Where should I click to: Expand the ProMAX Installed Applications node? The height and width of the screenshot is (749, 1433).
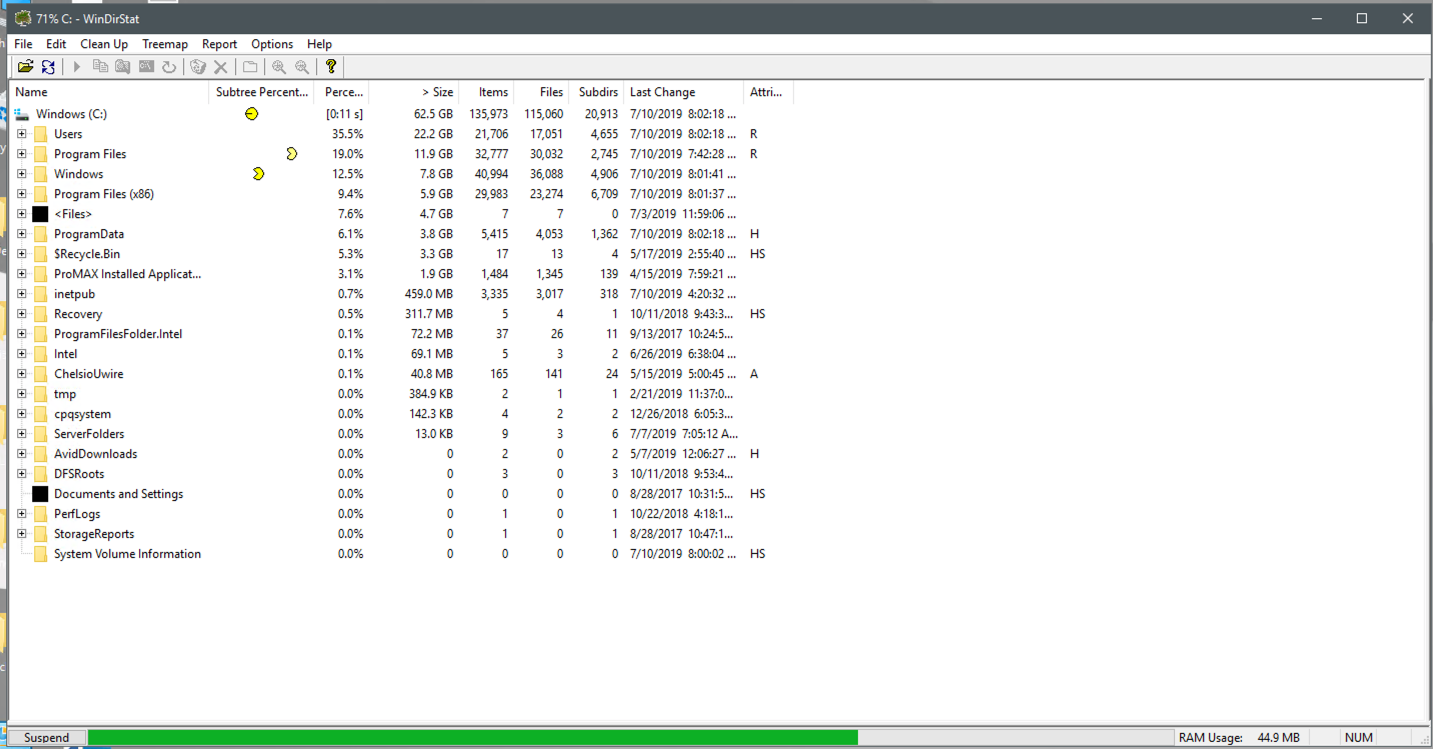(x=22, y=274)
